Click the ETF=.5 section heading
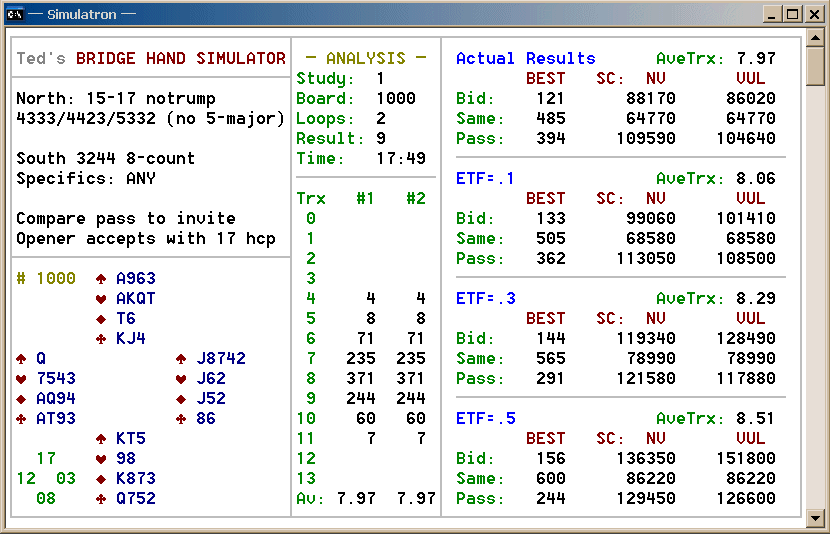Image resolution: width=830 pixels, height=534 pixels. (x=485, y=419)
